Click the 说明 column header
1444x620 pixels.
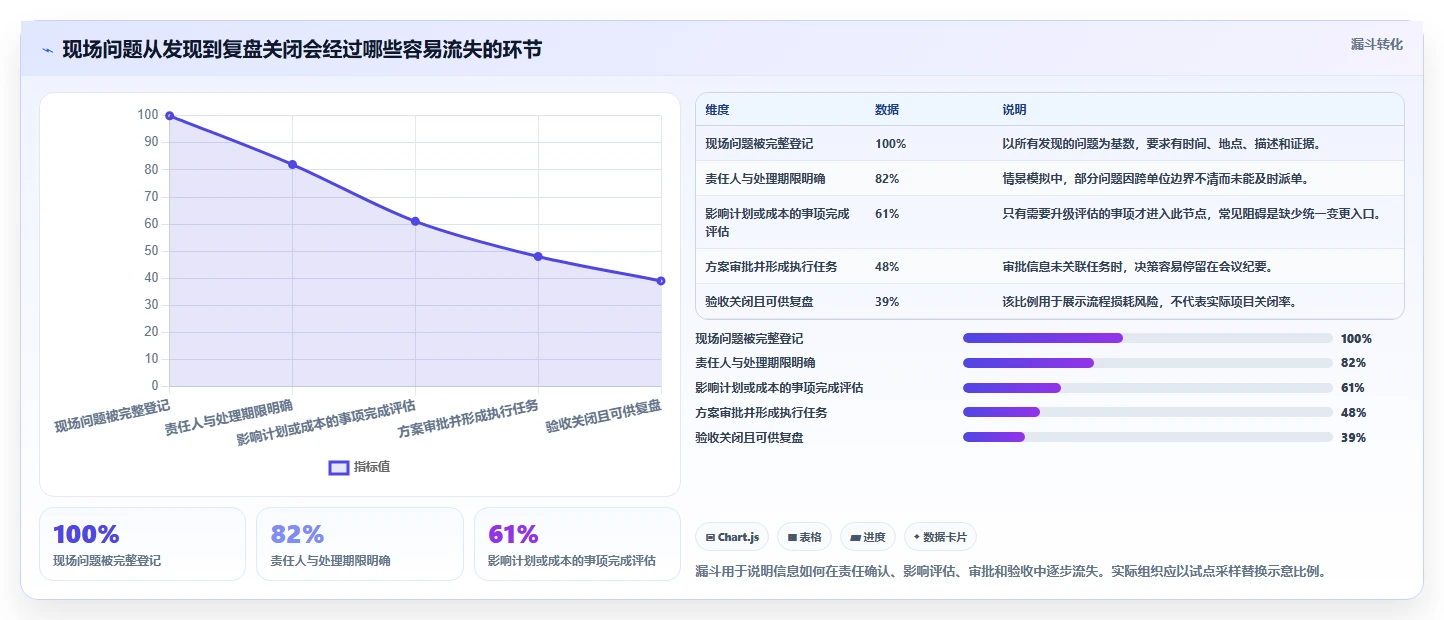(1014, 110)
